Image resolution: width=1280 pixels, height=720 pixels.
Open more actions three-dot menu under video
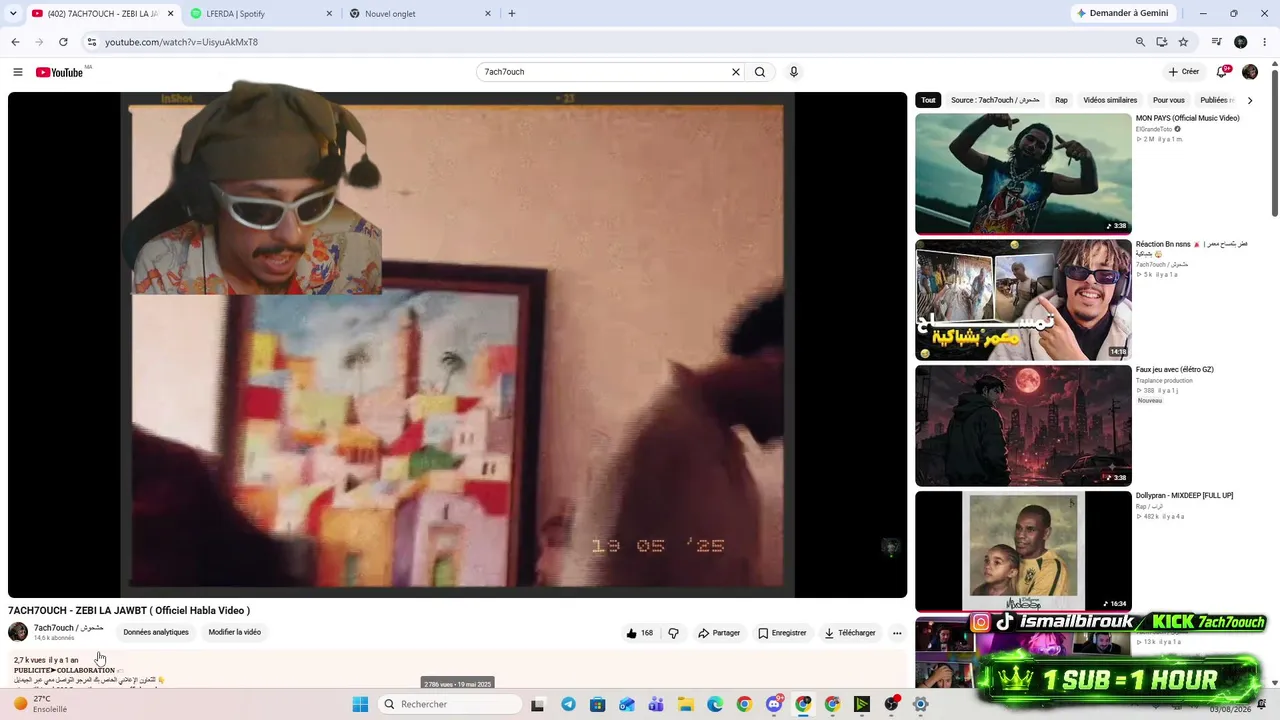897,633
